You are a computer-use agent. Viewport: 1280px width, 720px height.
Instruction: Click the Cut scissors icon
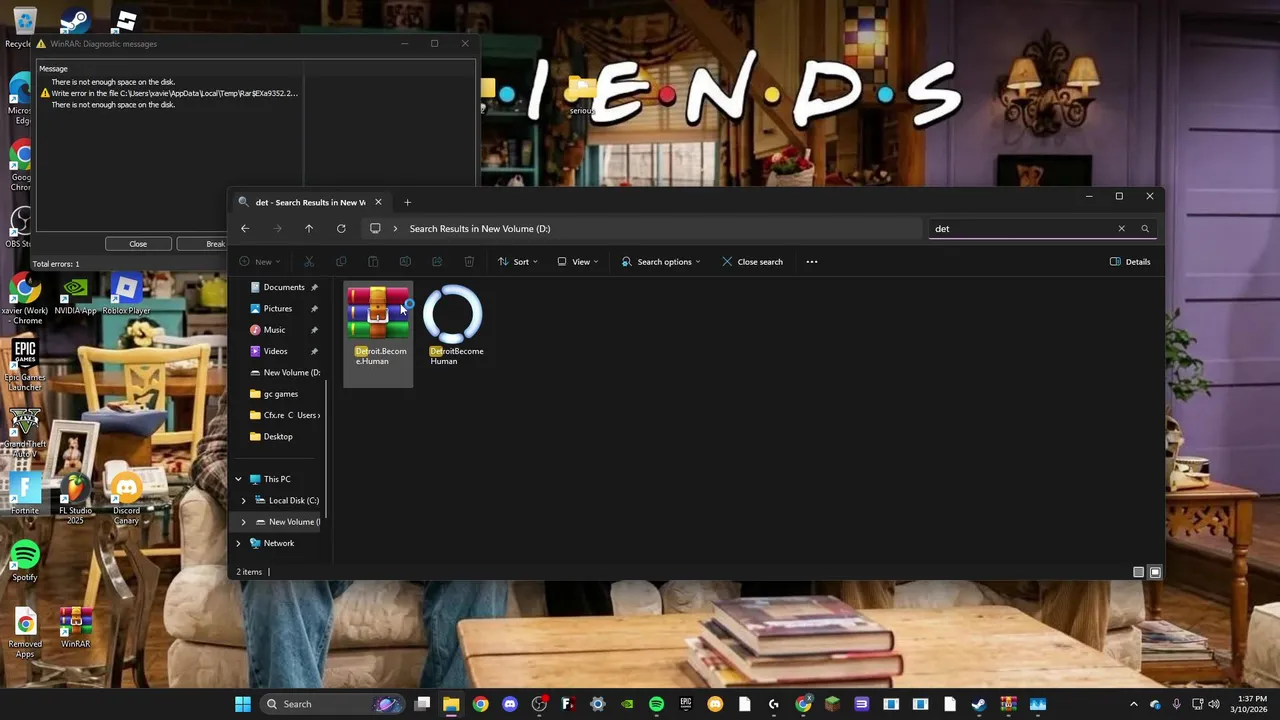(309, 262)
